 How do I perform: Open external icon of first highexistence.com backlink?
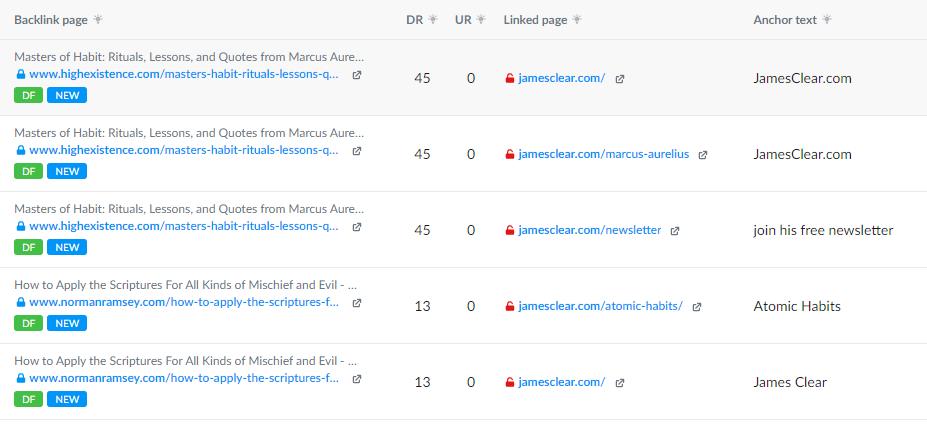pyautogui.click(x=356, y=75)
